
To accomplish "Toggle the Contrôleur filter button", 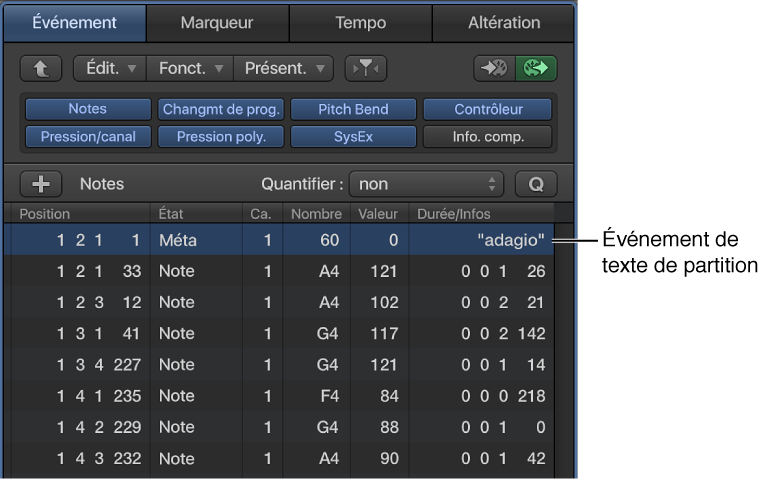I will click(487, 109).
